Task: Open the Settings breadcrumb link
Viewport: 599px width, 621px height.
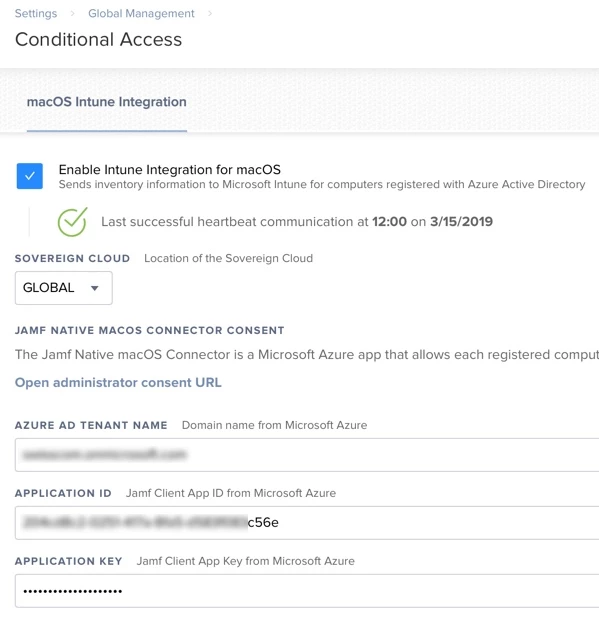Action: [x=36, y=13]
